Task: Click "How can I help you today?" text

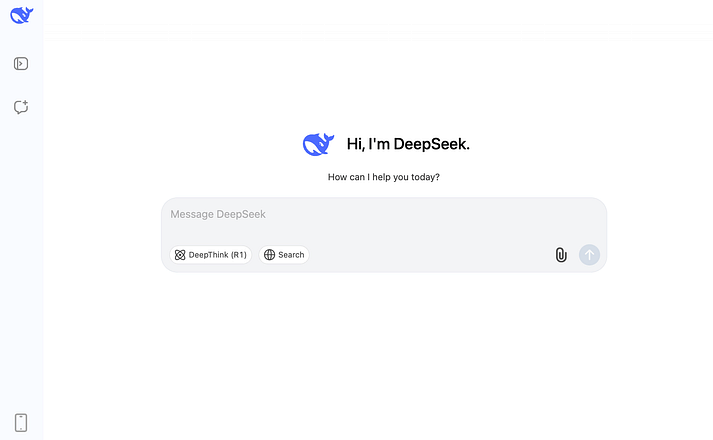Action: 384,177
